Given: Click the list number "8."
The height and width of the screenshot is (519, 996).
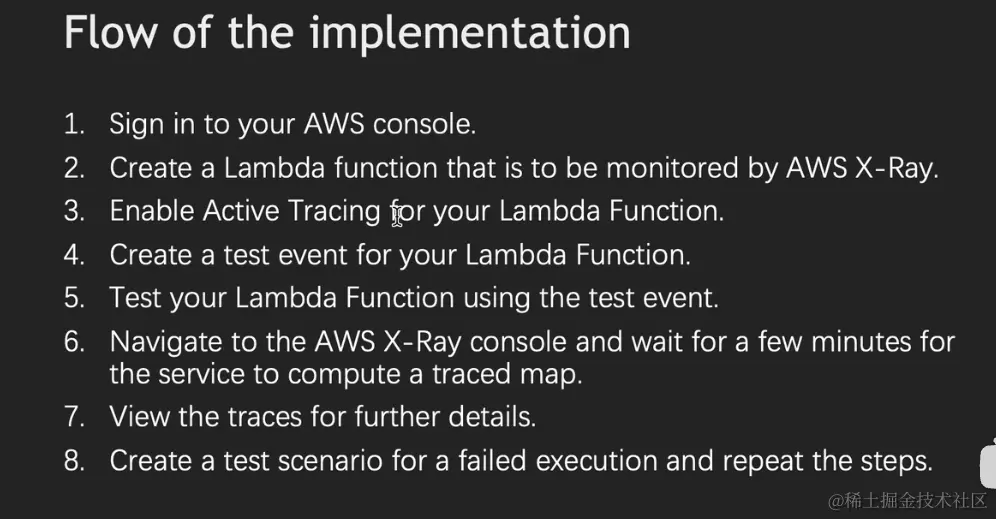Looking at the screenshot, I should pyautogui.click(x=75, y=460).
